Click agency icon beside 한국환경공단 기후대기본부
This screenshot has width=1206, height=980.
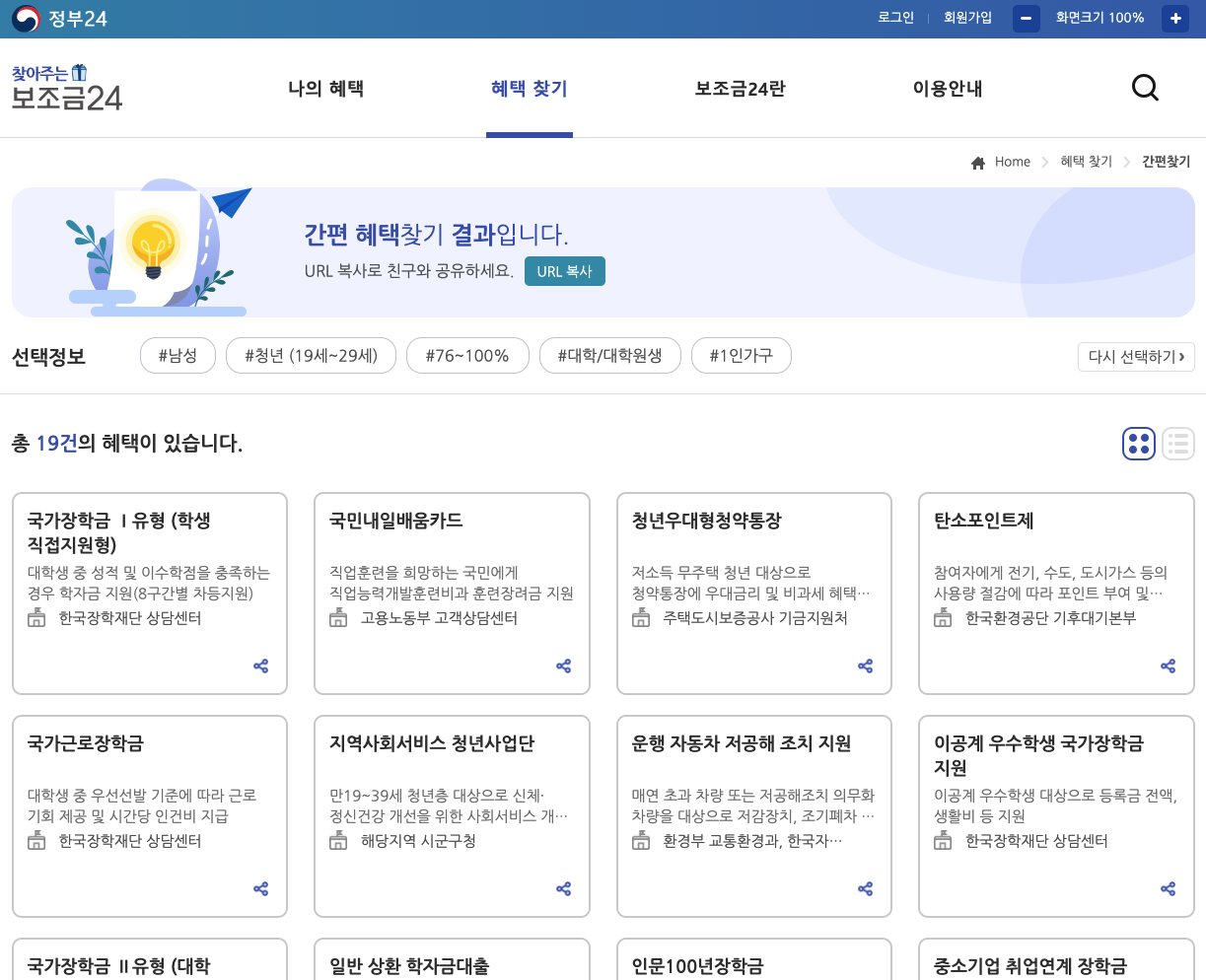(944, 618)
